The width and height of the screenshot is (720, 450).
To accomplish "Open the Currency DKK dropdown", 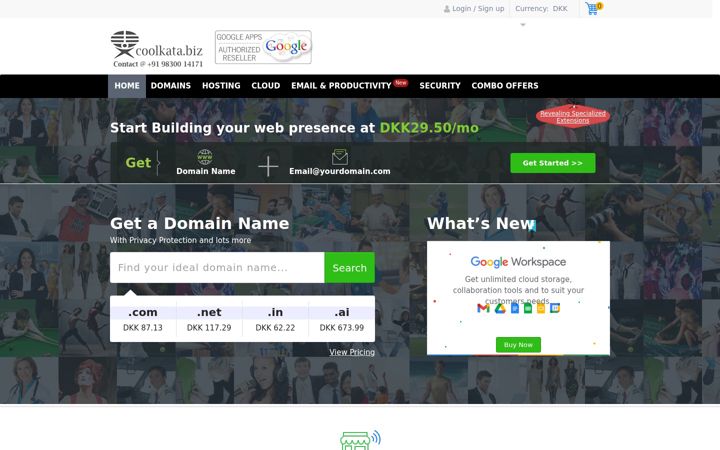I will (x=541, y=9).
